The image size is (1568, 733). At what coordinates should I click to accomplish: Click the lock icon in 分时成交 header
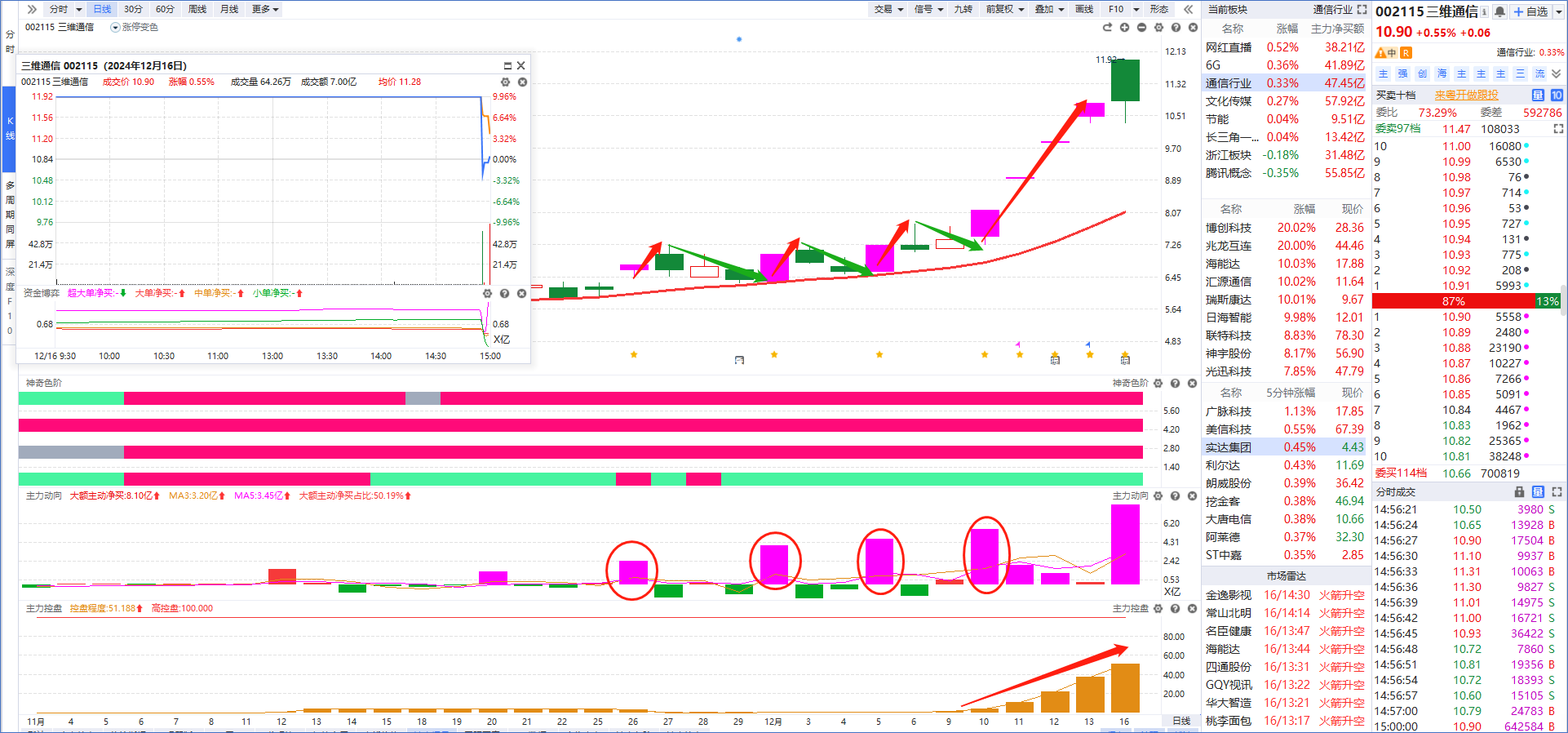click(1519, 492)
